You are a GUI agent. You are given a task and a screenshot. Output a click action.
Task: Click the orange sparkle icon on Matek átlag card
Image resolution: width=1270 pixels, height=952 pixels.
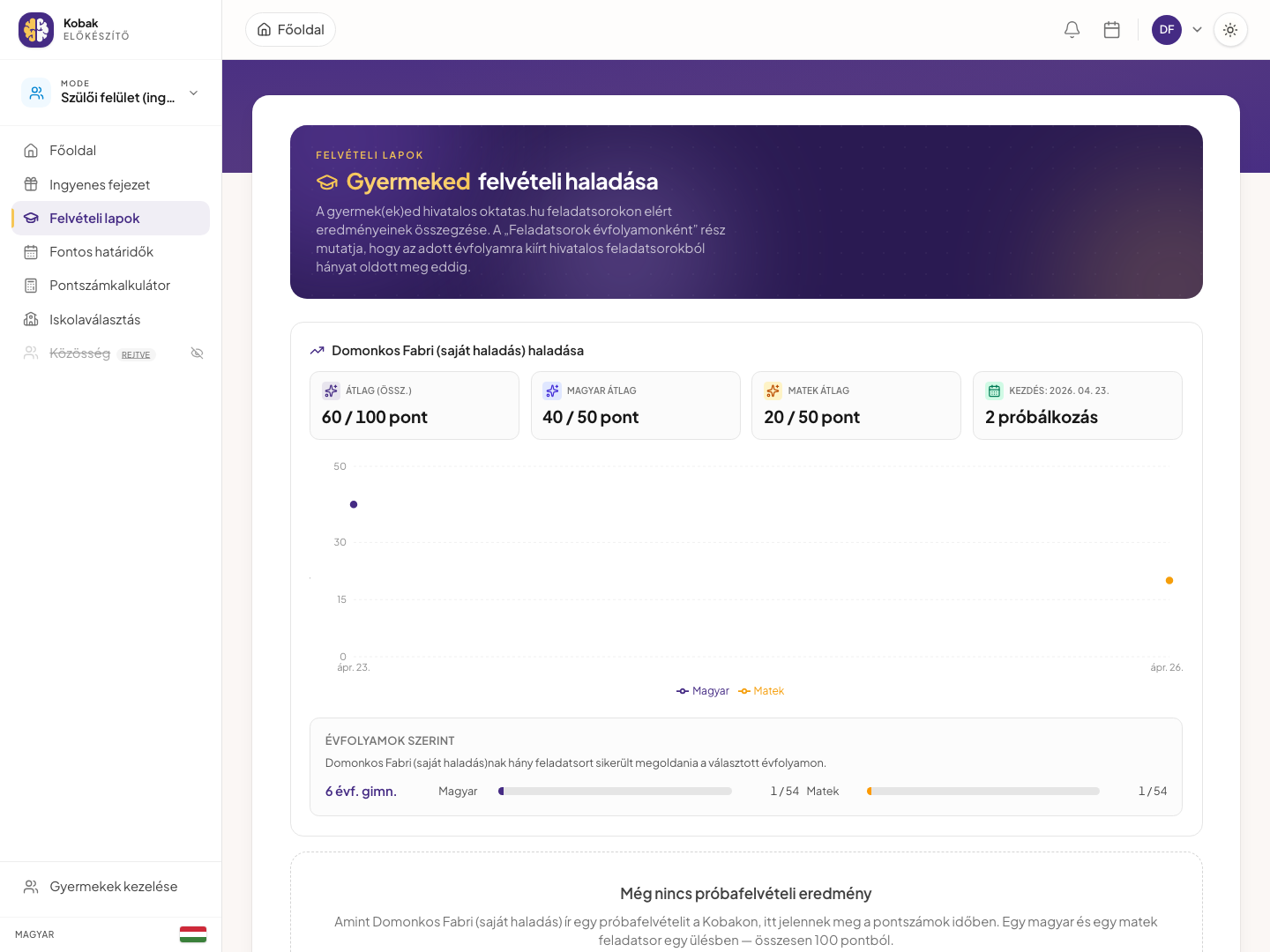coord(773,390)
